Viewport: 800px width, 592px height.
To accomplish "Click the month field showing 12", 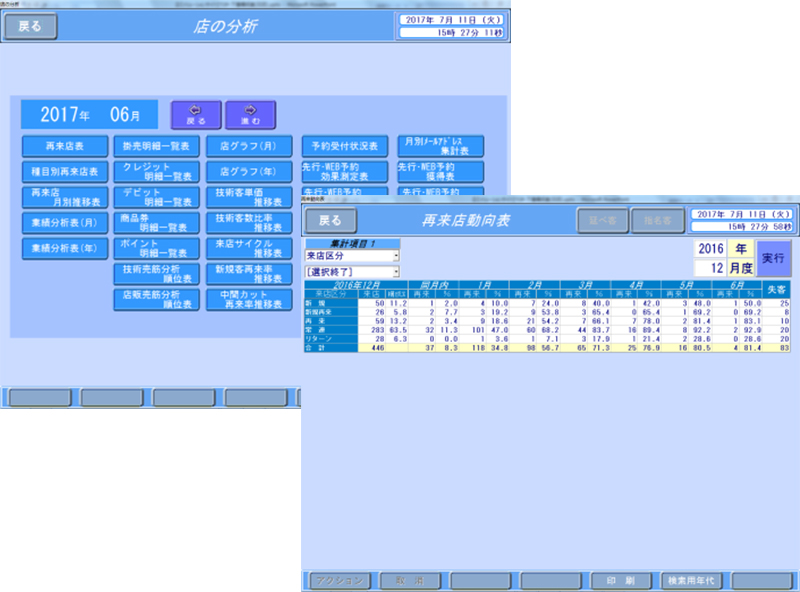I will 710,267.
